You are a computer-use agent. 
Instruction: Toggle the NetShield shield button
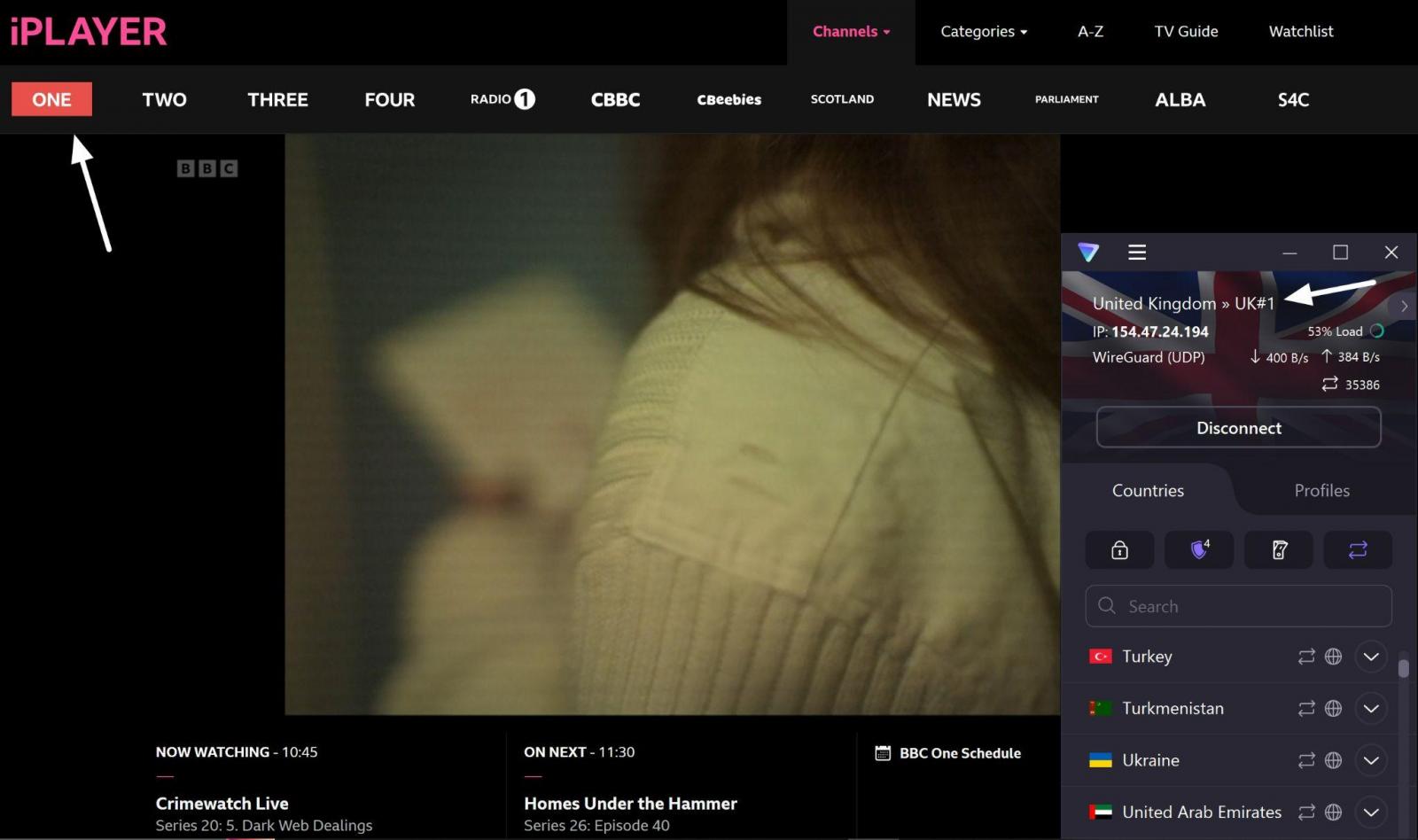point(1199,550)
